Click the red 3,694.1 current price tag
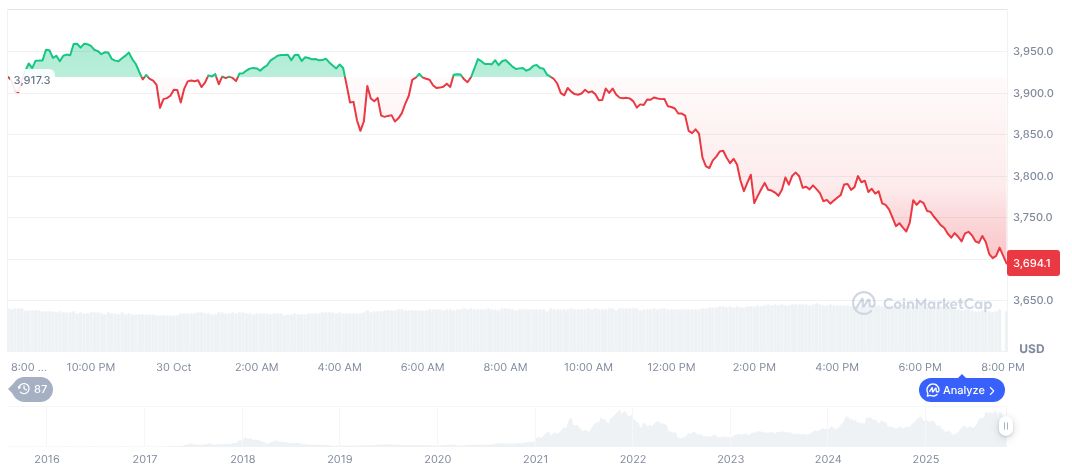The image size is (1072, 470). tap(1030, 263)
